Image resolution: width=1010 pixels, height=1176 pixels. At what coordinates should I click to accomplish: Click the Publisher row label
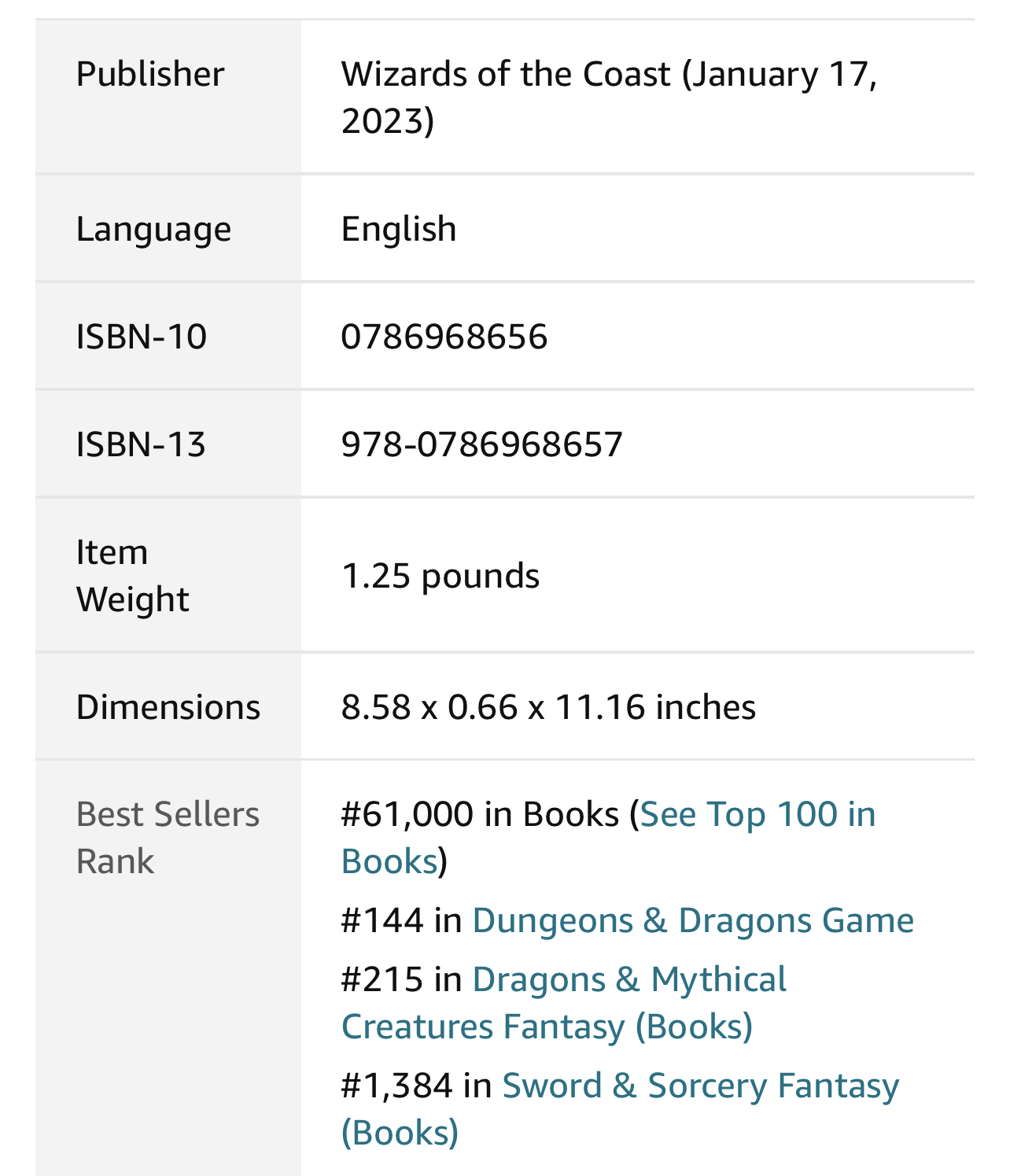150,75
